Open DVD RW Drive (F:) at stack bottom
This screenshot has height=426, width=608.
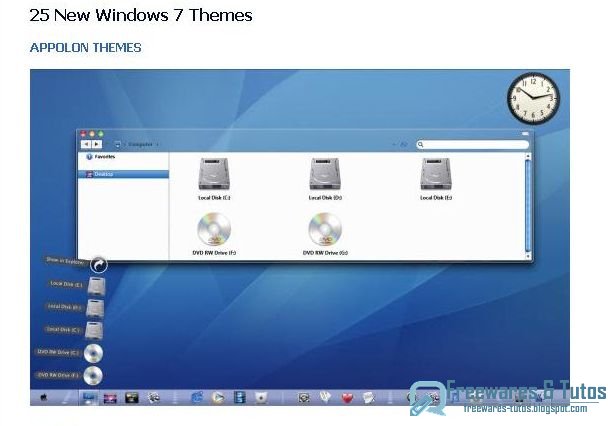click(93, 376)
